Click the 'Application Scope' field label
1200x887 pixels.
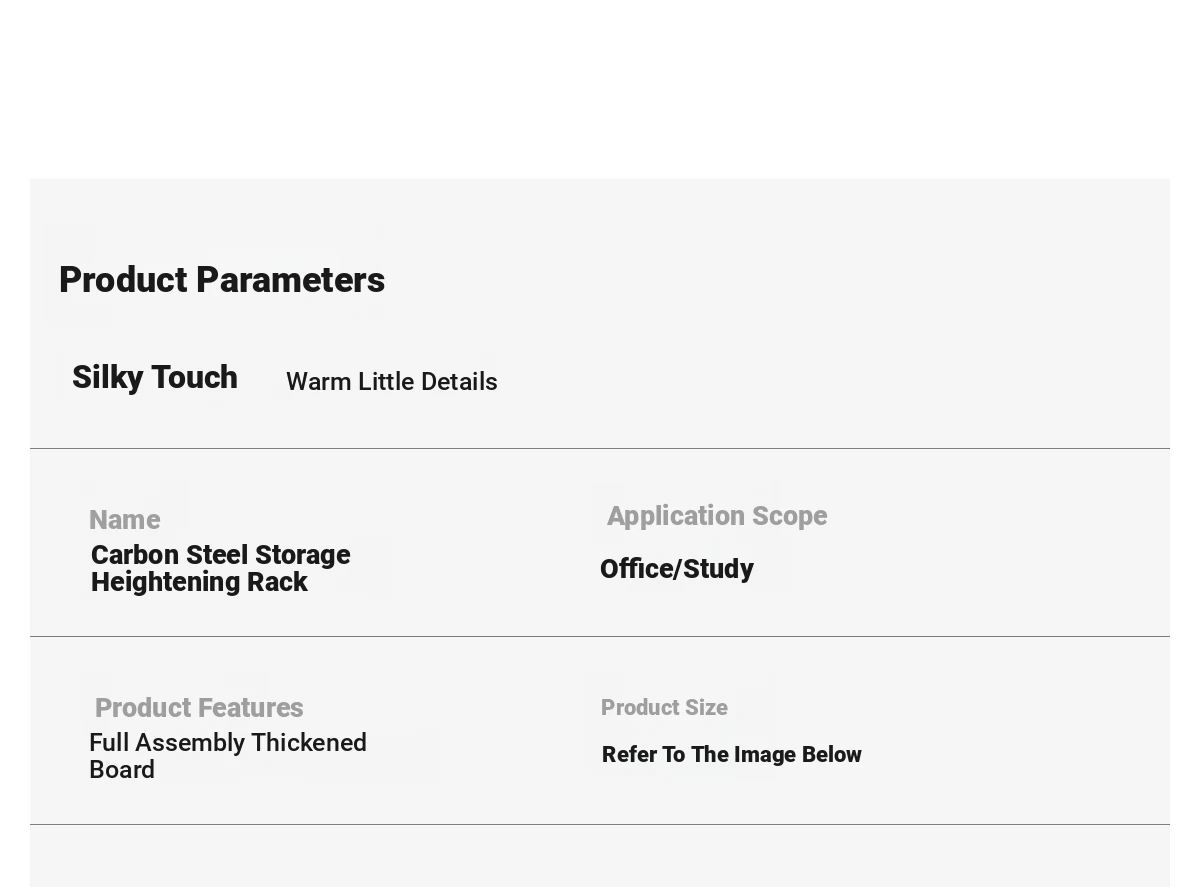coord(716,516)
